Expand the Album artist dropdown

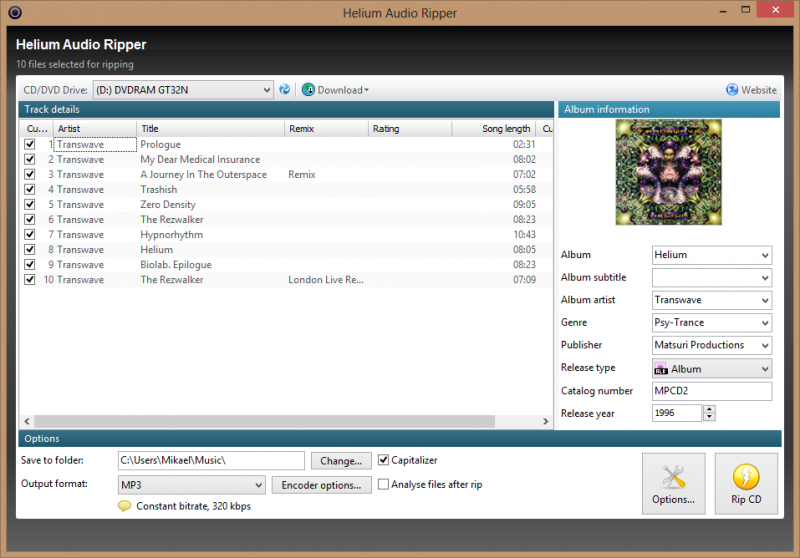[x=765, y=300]
